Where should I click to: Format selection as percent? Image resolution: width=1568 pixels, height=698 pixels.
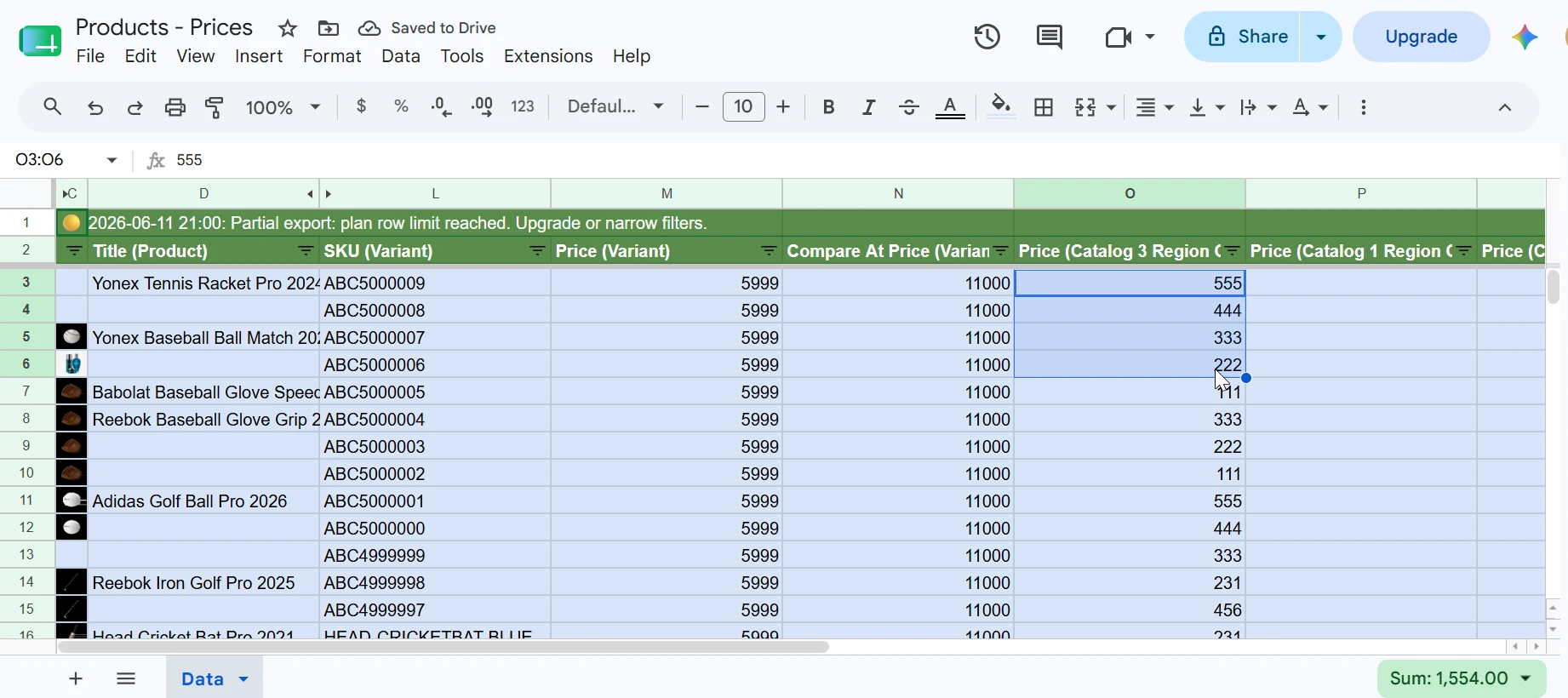click(x=401, y=106)
